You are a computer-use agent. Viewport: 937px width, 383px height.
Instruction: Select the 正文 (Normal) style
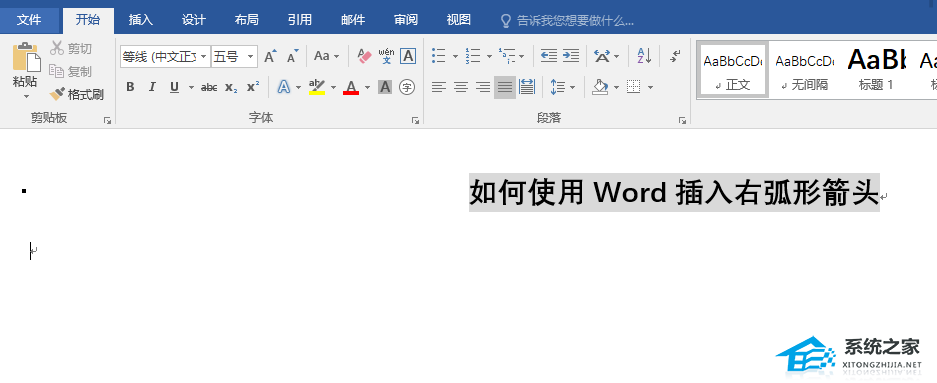pos(733,69)
